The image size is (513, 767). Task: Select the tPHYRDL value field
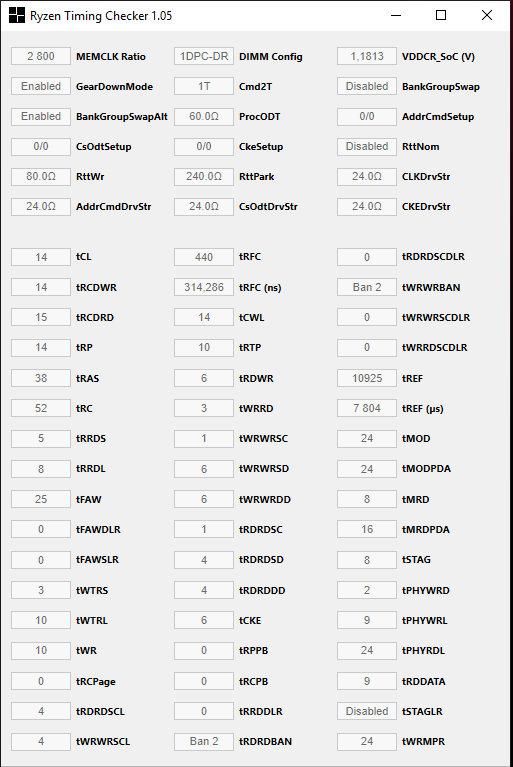coord(367,650)
